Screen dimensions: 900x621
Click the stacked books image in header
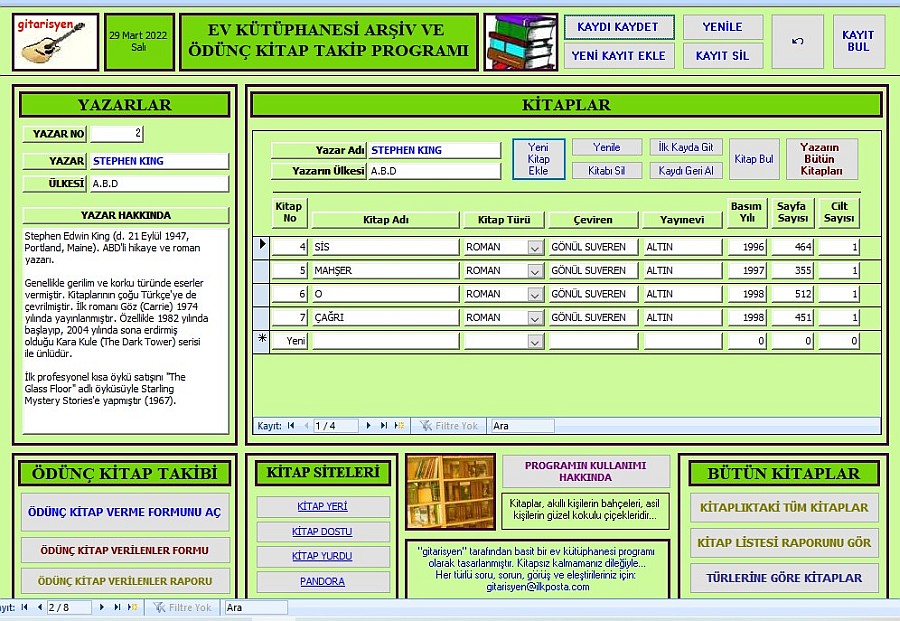click(520, 42)
